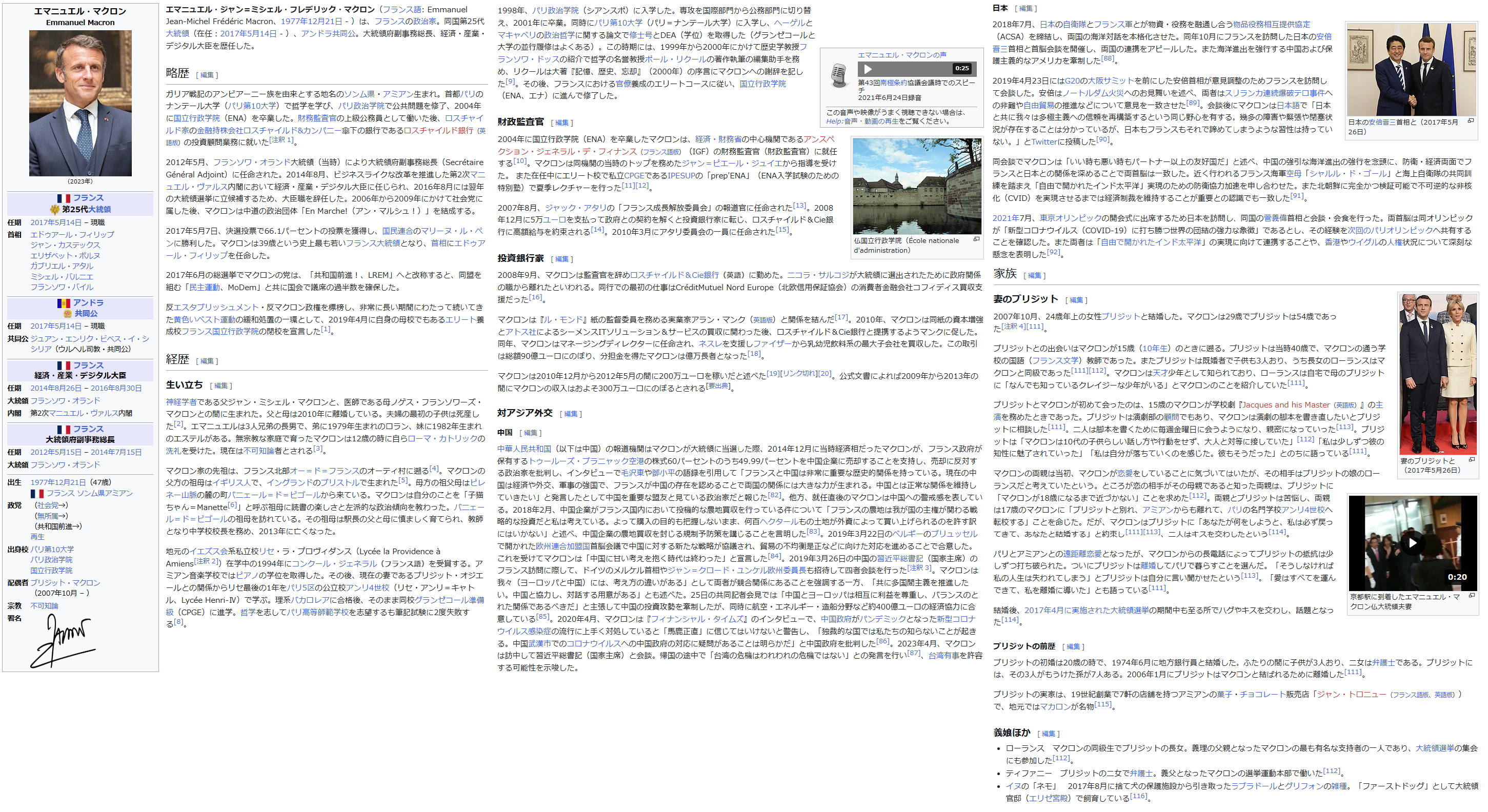The height and width of the screenshot is (812, 1488).
Task: Click the French flag beside 第25代大統領
Action: [64, 198]
